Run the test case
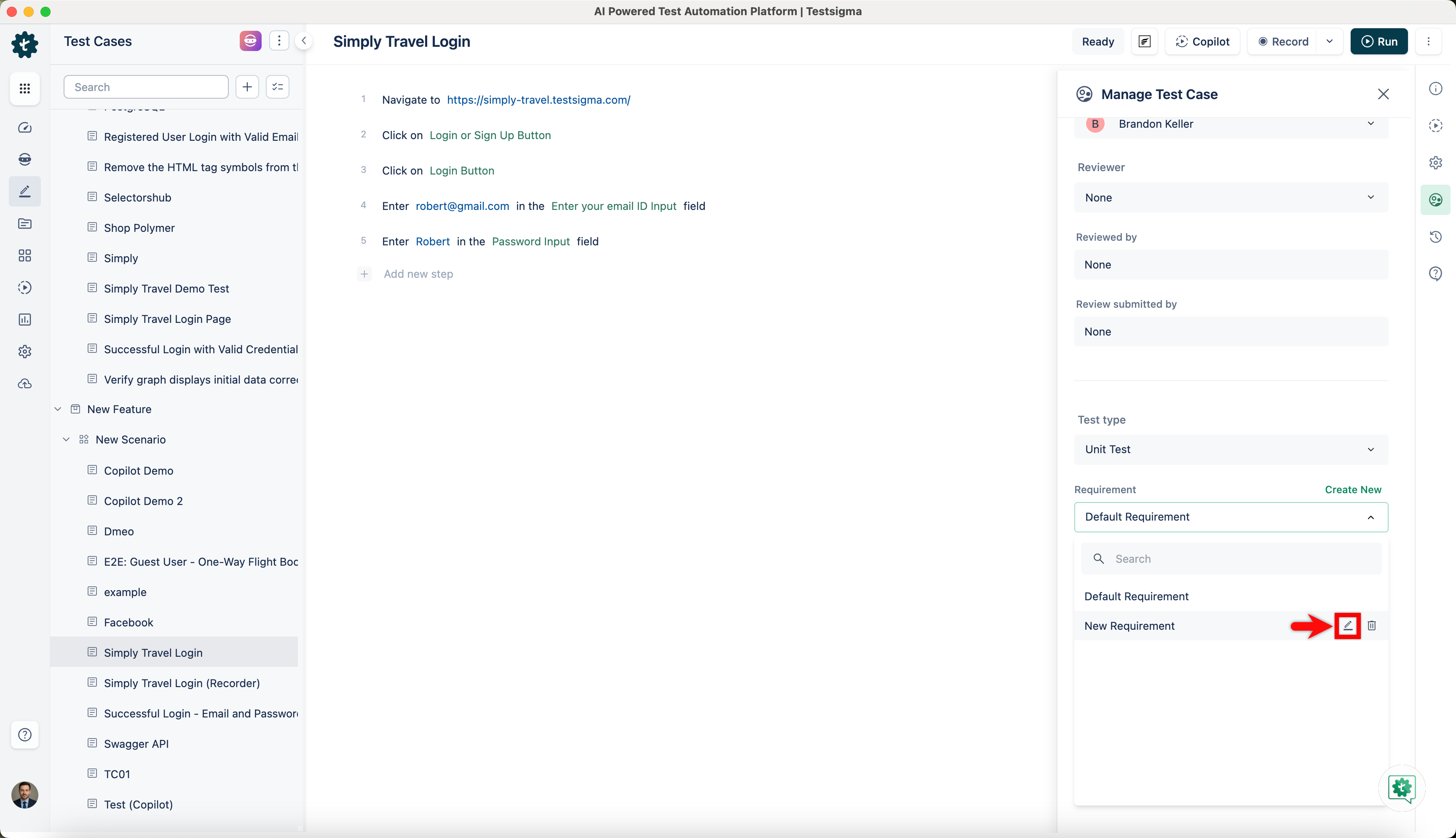This screenshot has height=838, width=1456. [x=1379, y=41]
